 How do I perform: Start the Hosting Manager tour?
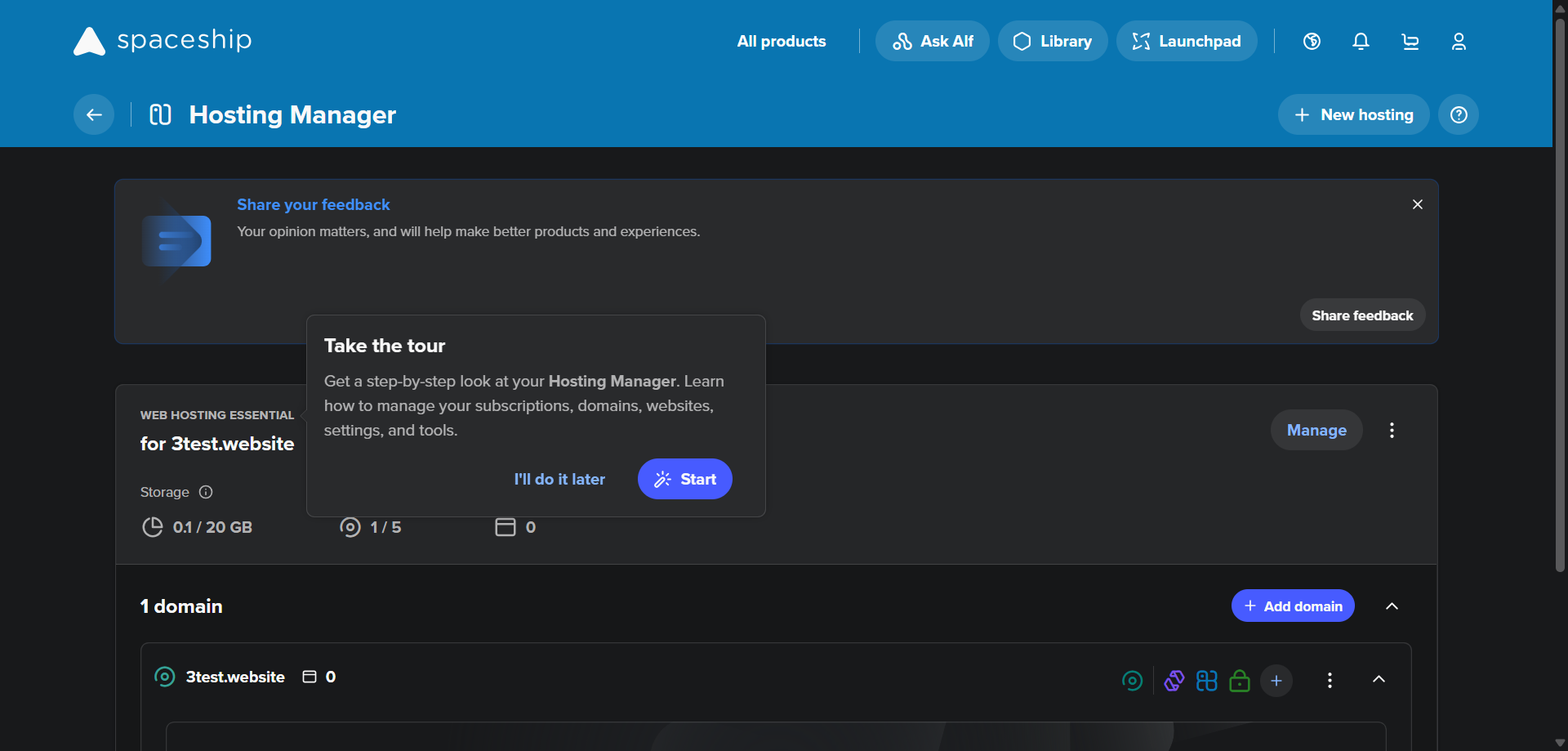(684, 479)
